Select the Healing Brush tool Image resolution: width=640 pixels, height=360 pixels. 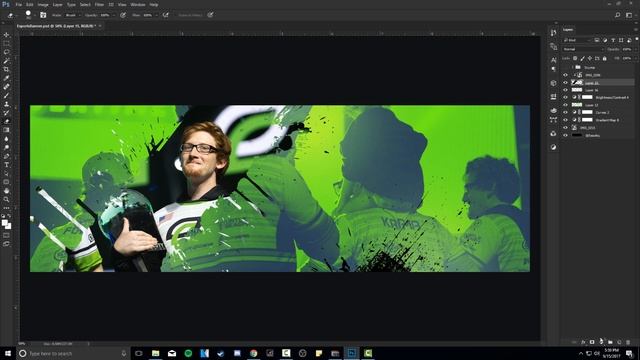pos(7,87)
